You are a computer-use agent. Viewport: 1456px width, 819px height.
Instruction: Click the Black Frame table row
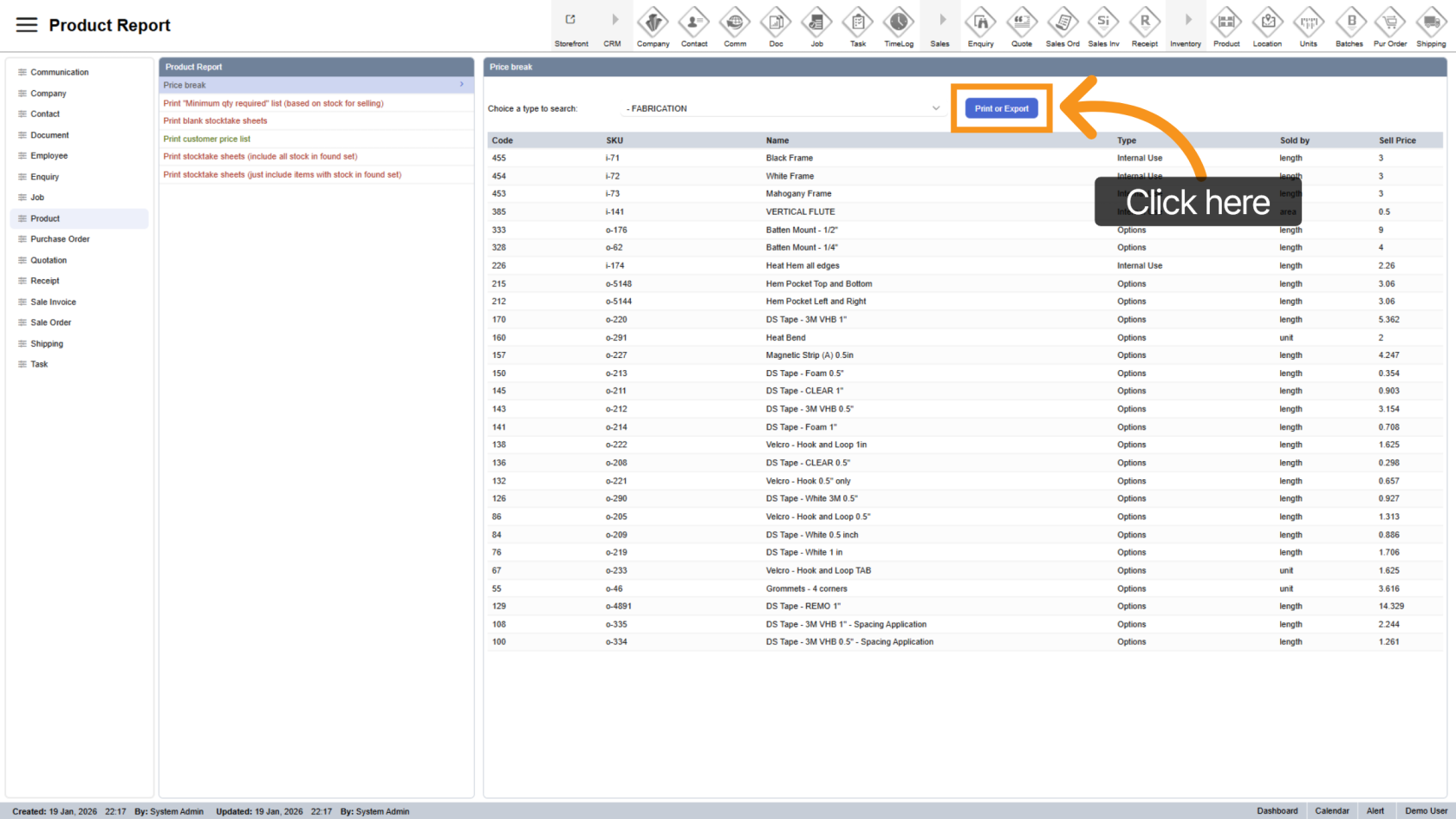pos(789,159)
